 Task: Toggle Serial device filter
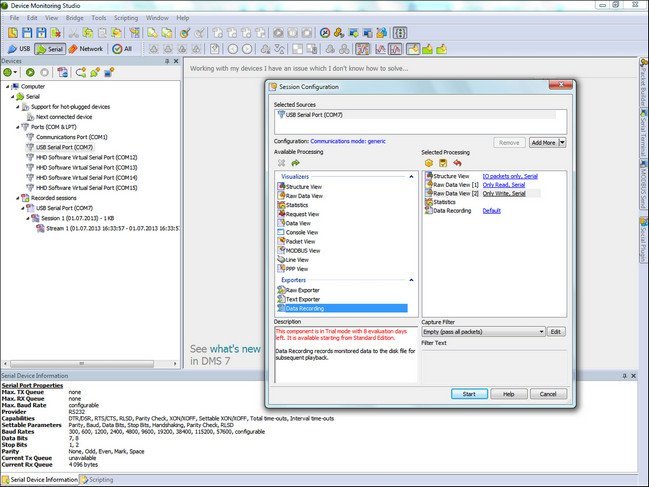coord(49,49)
